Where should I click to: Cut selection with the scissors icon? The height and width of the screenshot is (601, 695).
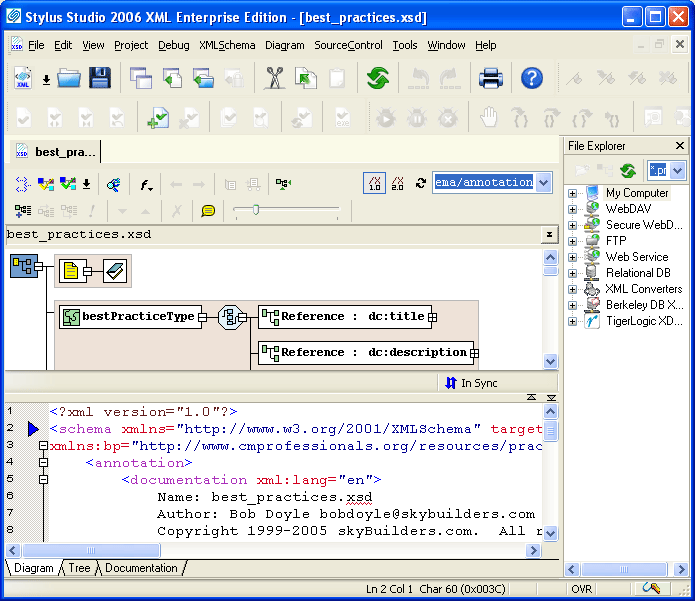tap(275, 78)
